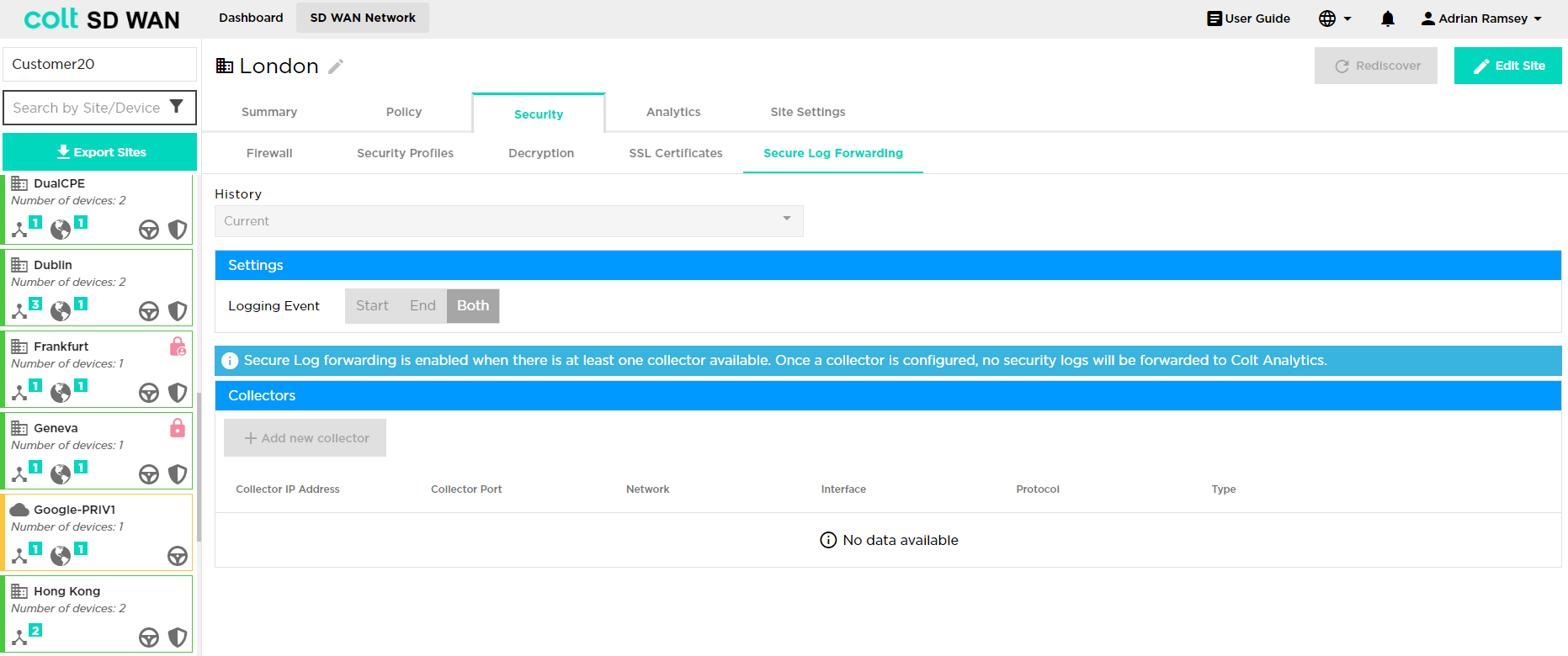Click the Collector IP Address column header

click(288, 489)
